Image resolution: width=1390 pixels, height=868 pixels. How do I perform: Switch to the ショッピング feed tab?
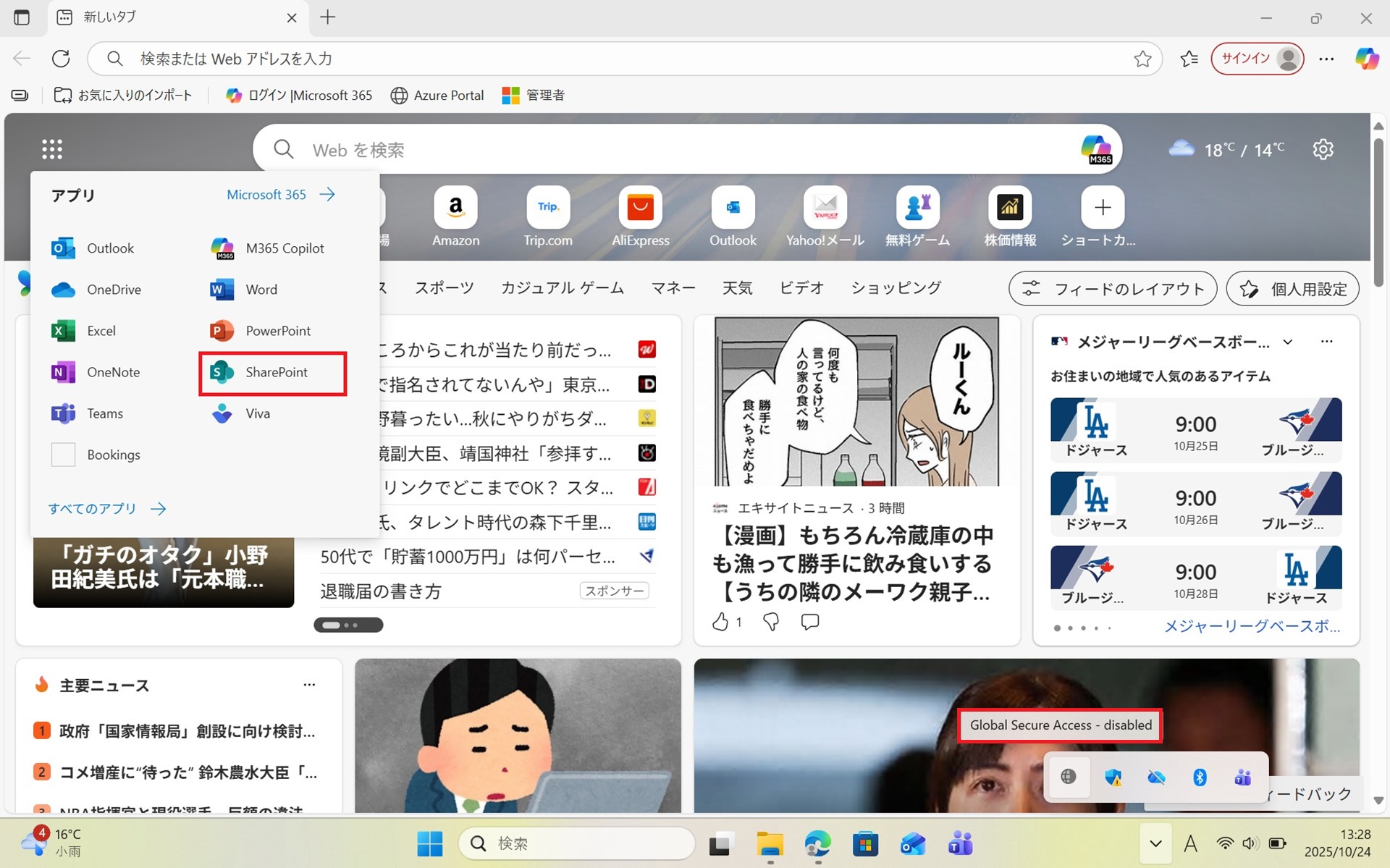(x=896, y=288)
